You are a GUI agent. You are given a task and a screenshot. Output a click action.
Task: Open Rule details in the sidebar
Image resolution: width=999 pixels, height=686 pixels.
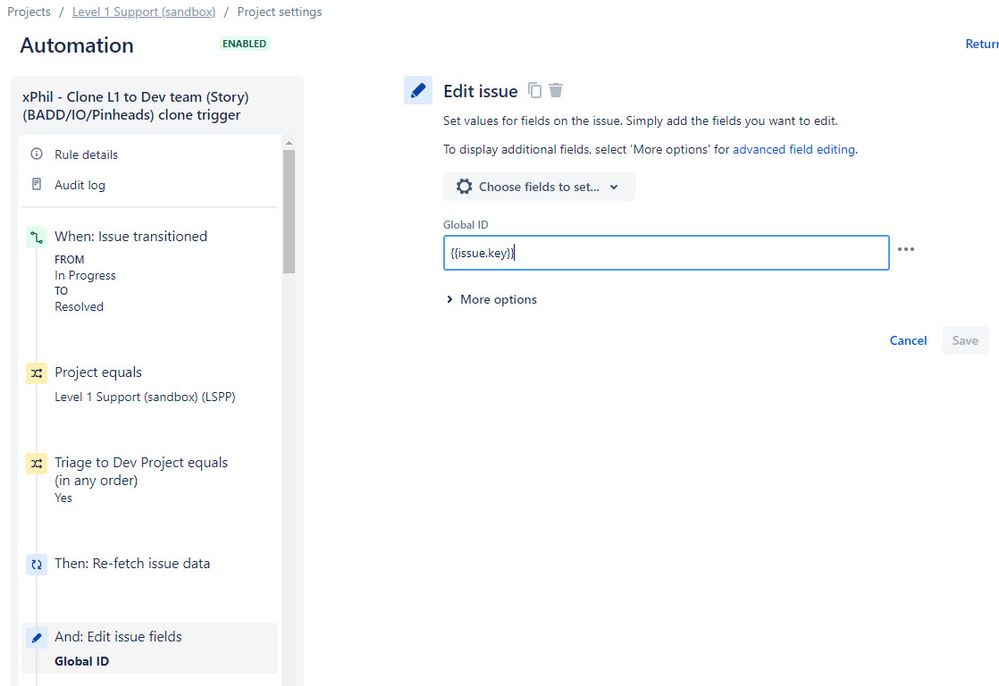[86, 155]
